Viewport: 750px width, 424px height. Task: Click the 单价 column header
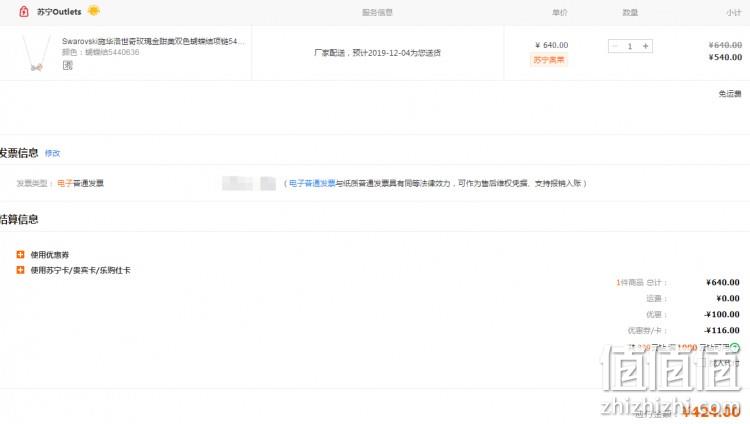click(560, 12)
